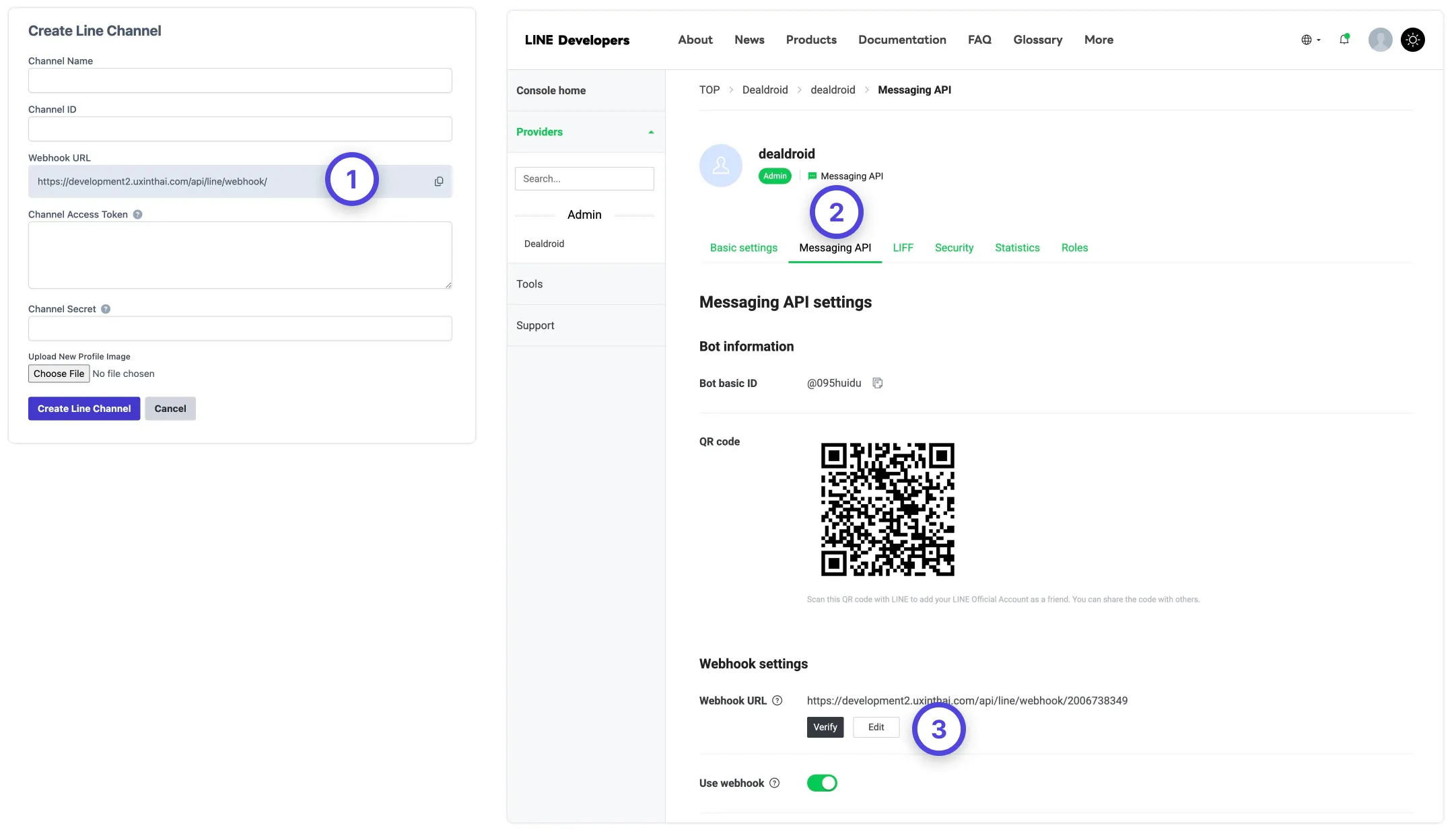Screen dimensions: 1456x836
Task: Click the dealdroid channel avatar
Action: tap(721, 166)
